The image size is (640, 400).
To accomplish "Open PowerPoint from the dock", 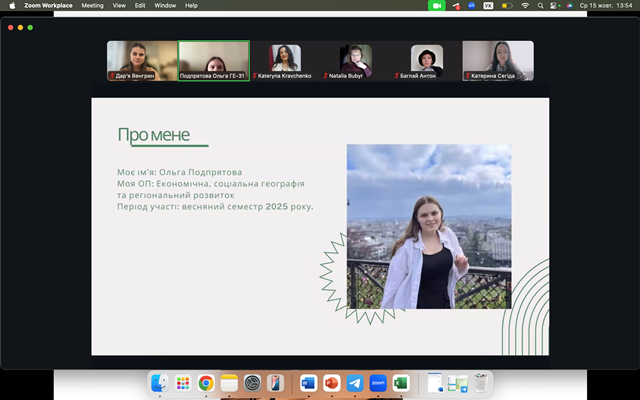I will tap(332, 383).
